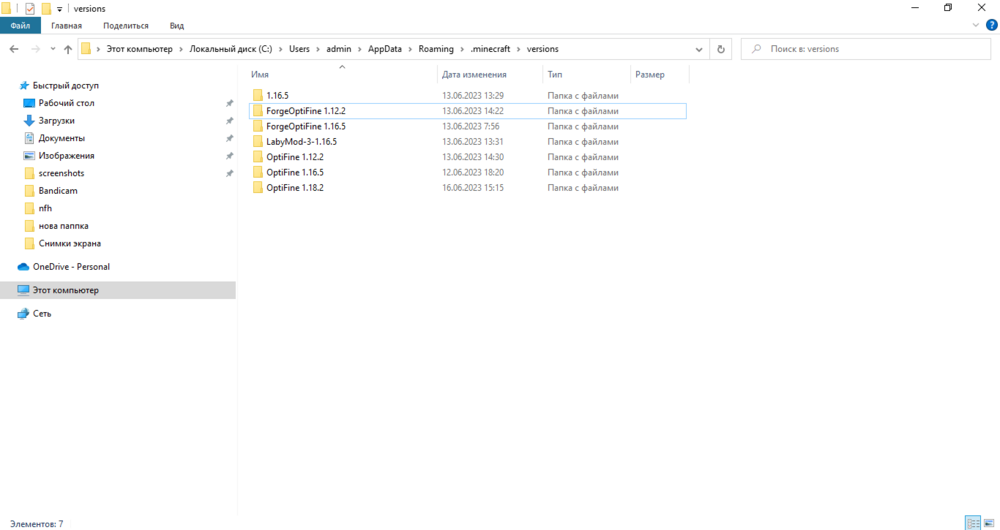The width and height of the screenshot is (1000, 530).
Task: Select the 1.16.5 folder icon
Action: [258, 96]
